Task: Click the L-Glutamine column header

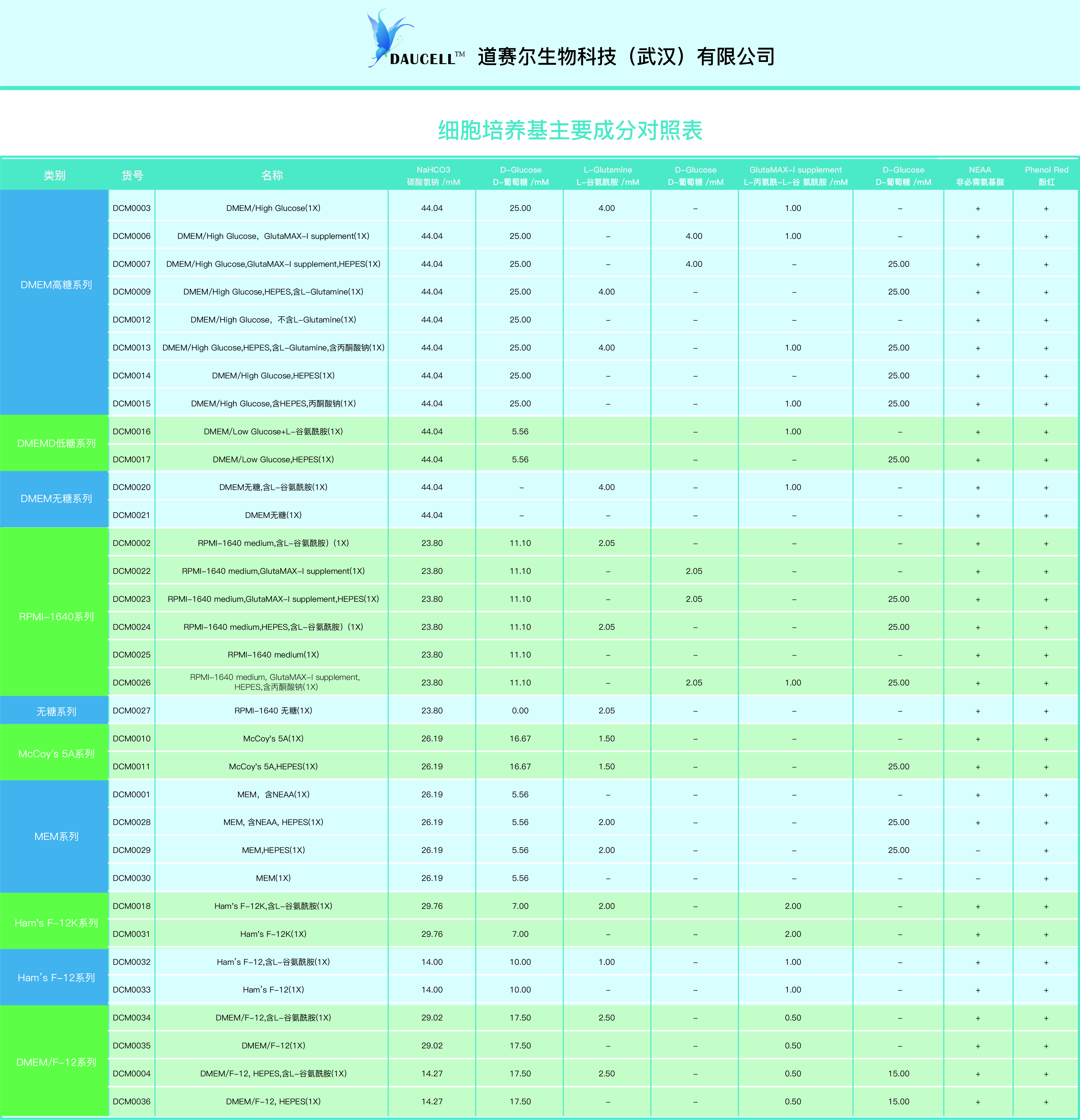Action: point(607,175)
